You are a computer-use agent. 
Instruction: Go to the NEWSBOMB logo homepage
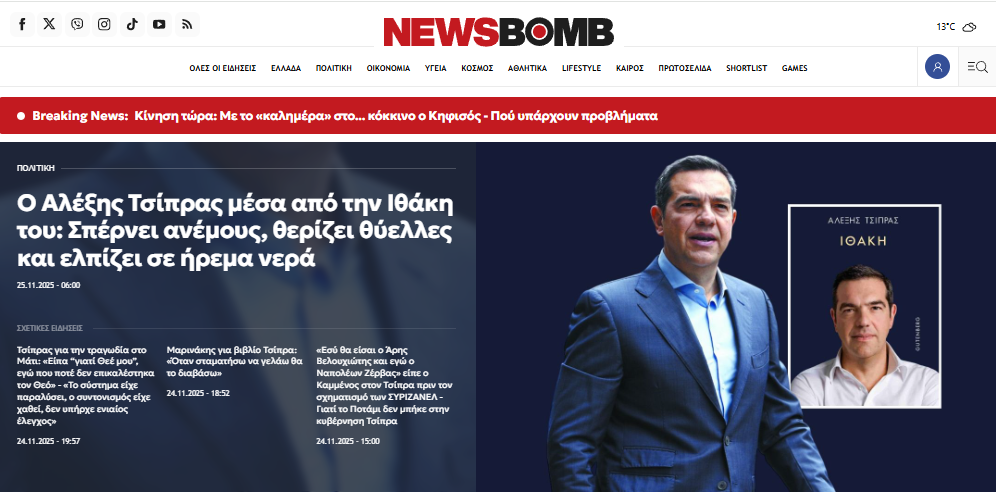click(499, 32)
